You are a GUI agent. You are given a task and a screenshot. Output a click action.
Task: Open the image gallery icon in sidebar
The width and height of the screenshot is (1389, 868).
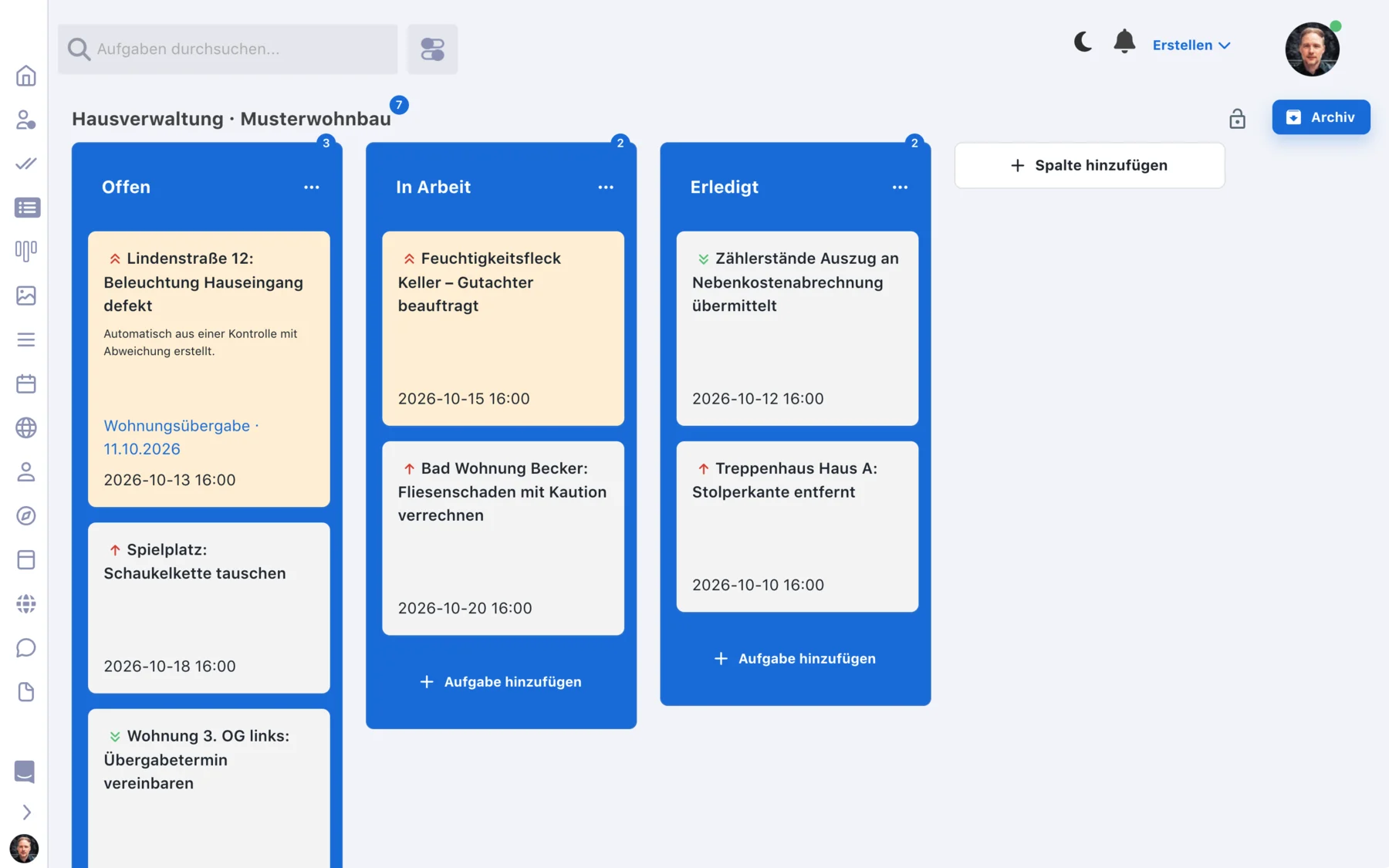tap(26, 296)
